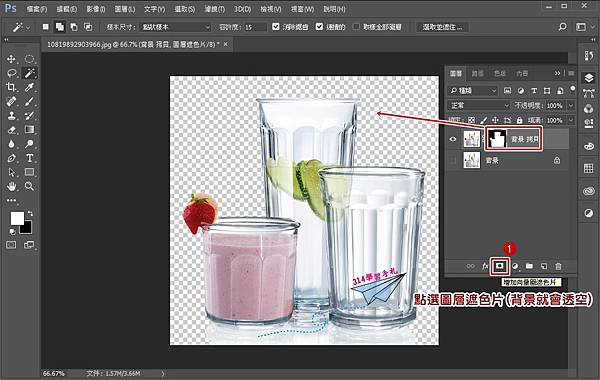
Task: Enable Sample All Layers (取樣全部圖層) checkbox
Action: 356,26
